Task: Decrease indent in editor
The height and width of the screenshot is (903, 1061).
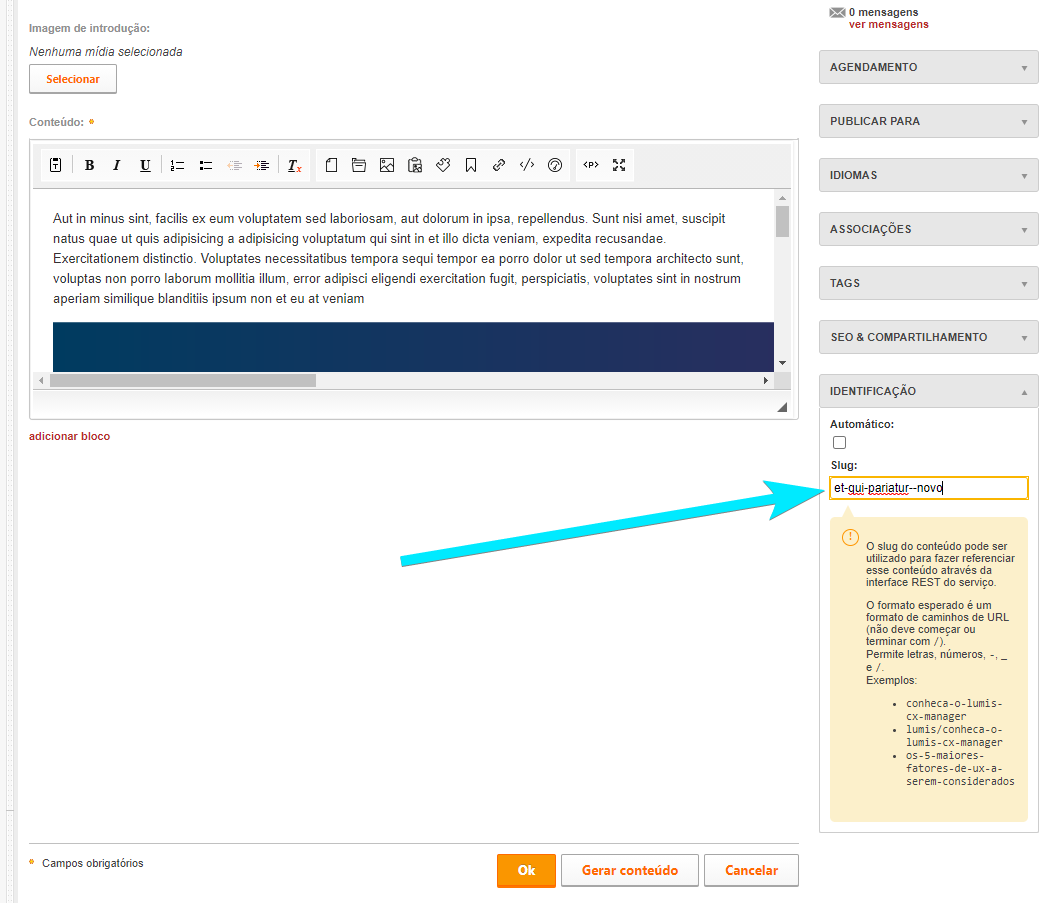Action: click(234, 165)
